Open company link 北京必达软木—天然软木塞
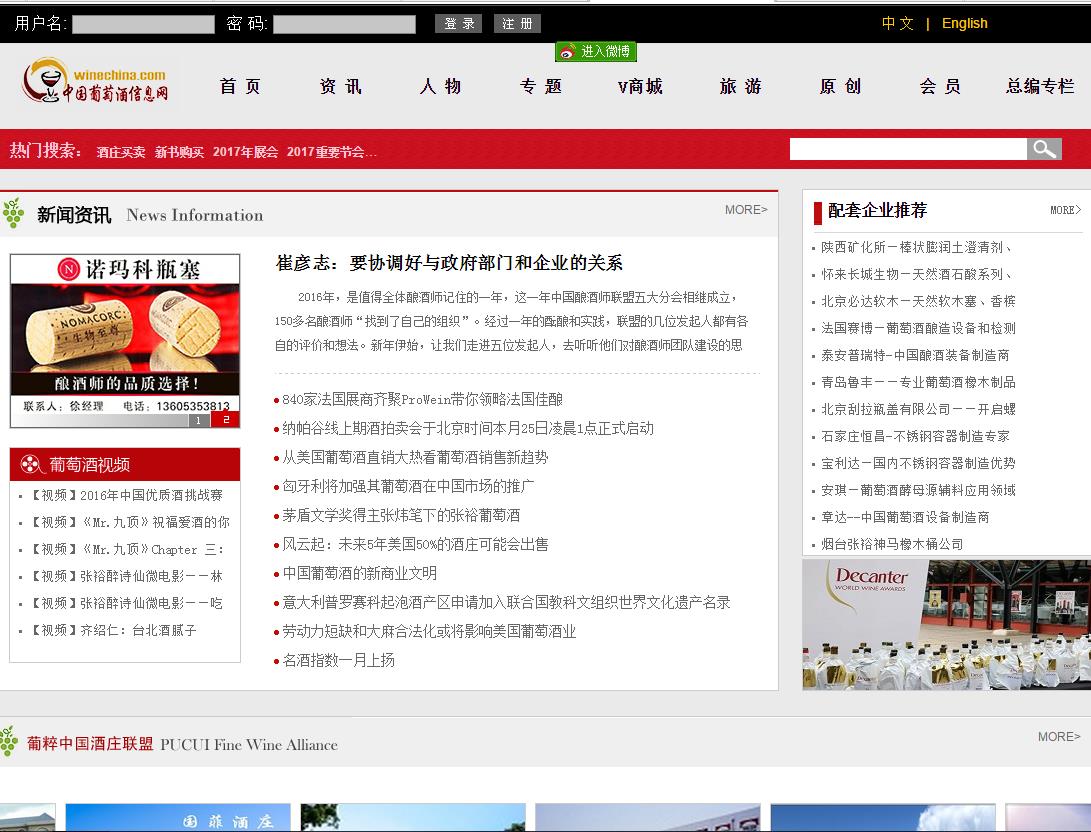This screenshot has width=1091, height=832. point(918,301)
